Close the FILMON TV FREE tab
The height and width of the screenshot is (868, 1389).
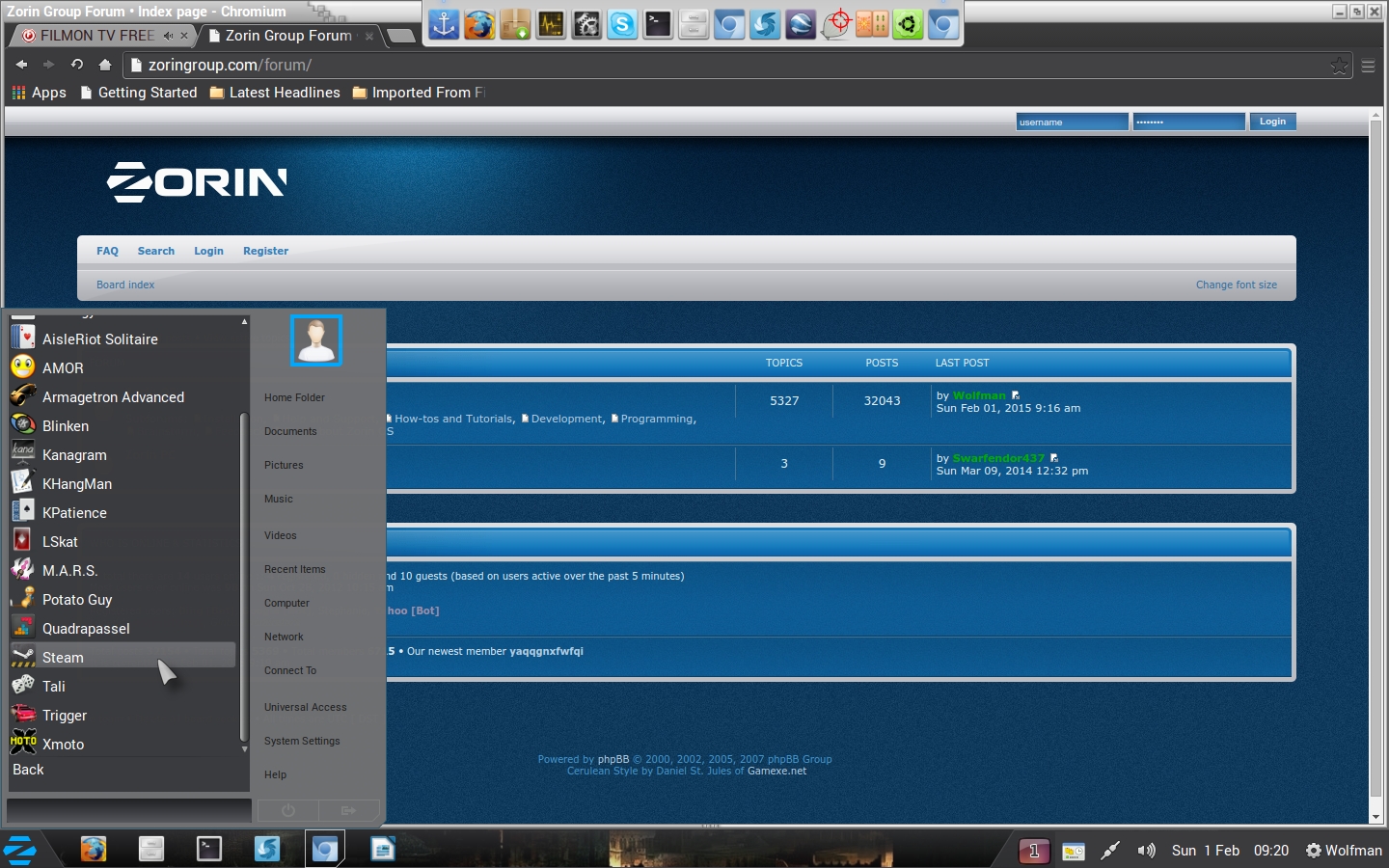click(x=184, y=36)
